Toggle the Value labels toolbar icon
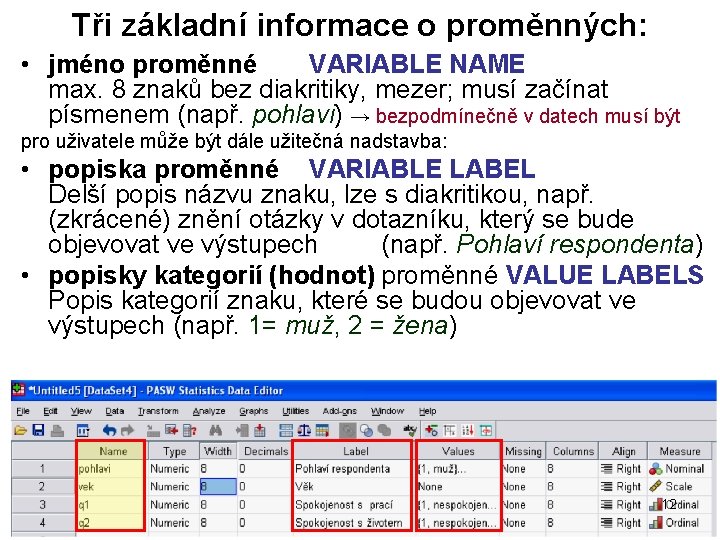The width and height of the screenshot is (720, 540). pos(348,431)
